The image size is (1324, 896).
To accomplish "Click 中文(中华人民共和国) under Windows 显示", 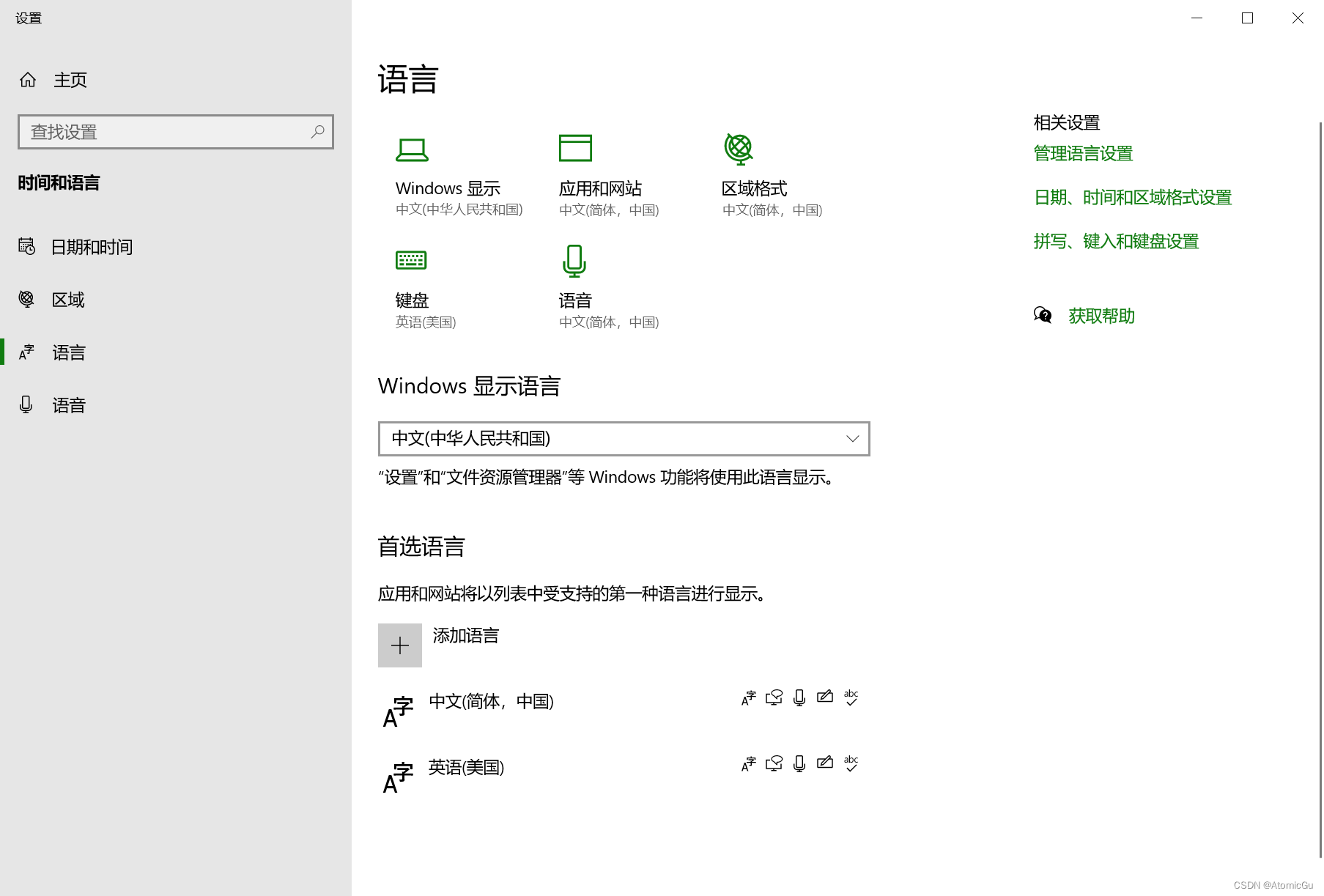I will click(459, 210).
